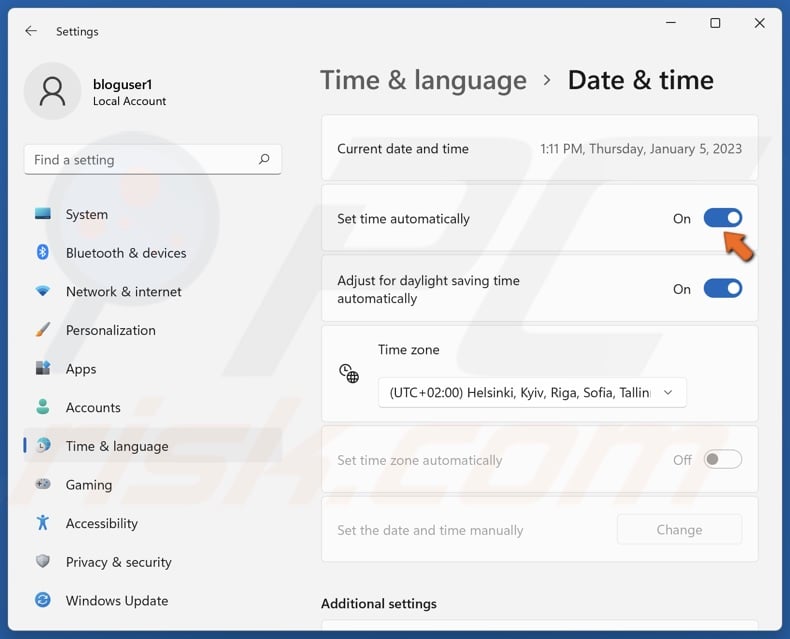Click the Apps icon in sidebar
Screen dimensions: 790x639
(x=43, y=368)
